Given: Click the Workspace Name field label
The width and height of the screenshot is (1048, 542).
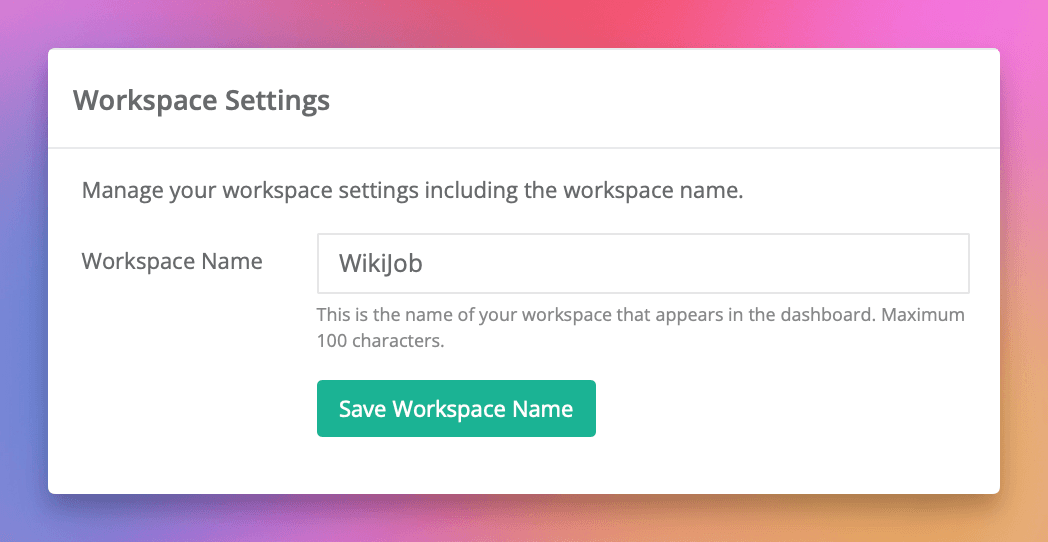Looking at the screenshot, I should point(172,261).
